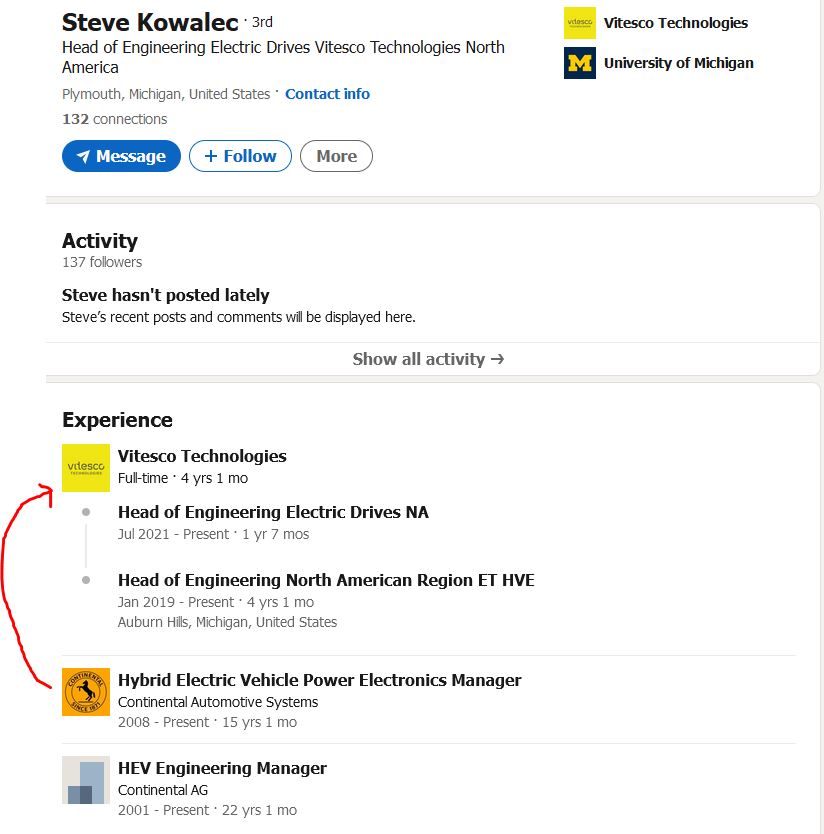Open the University of Michigan link

(x=679, y=63)
